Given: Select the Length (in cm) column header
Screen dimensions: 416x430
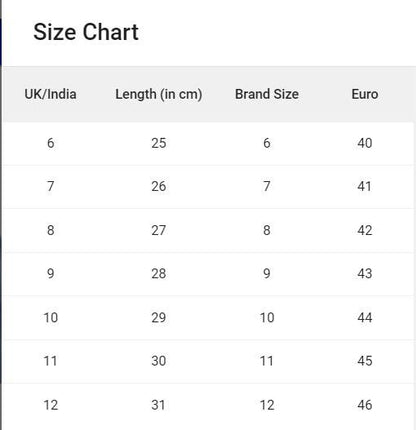Looking at the screenshot, I should [159, 94].
